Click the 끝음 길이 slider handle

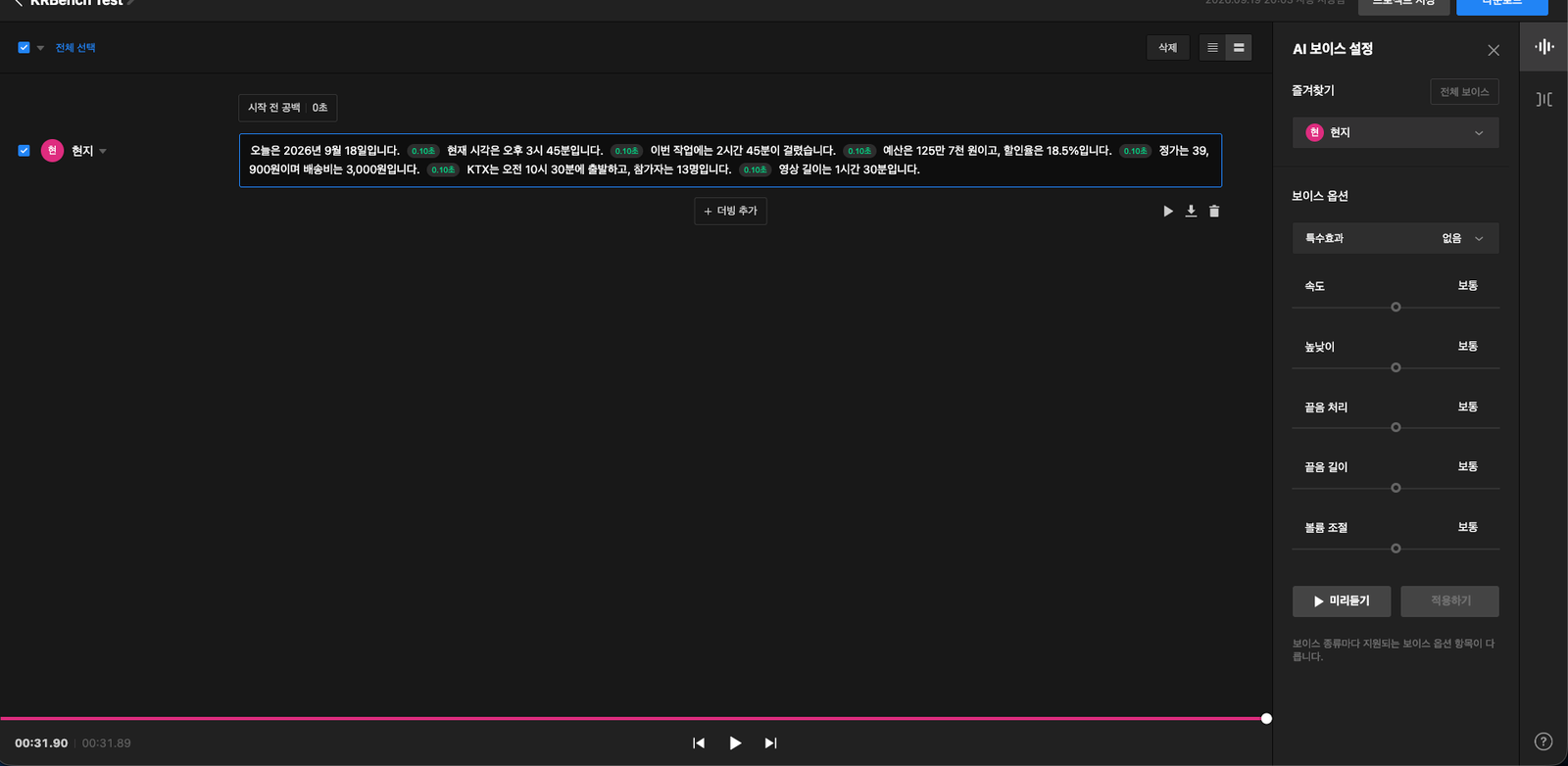(1396, 488)
